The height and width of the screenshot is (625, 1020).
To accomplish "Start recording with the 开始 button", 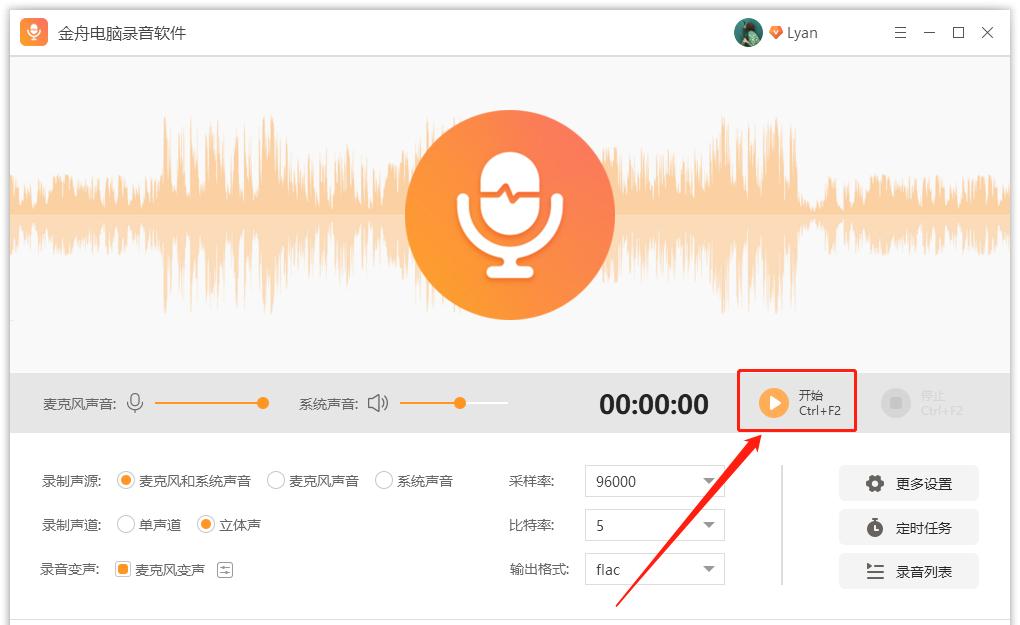I will click(796, 403).
